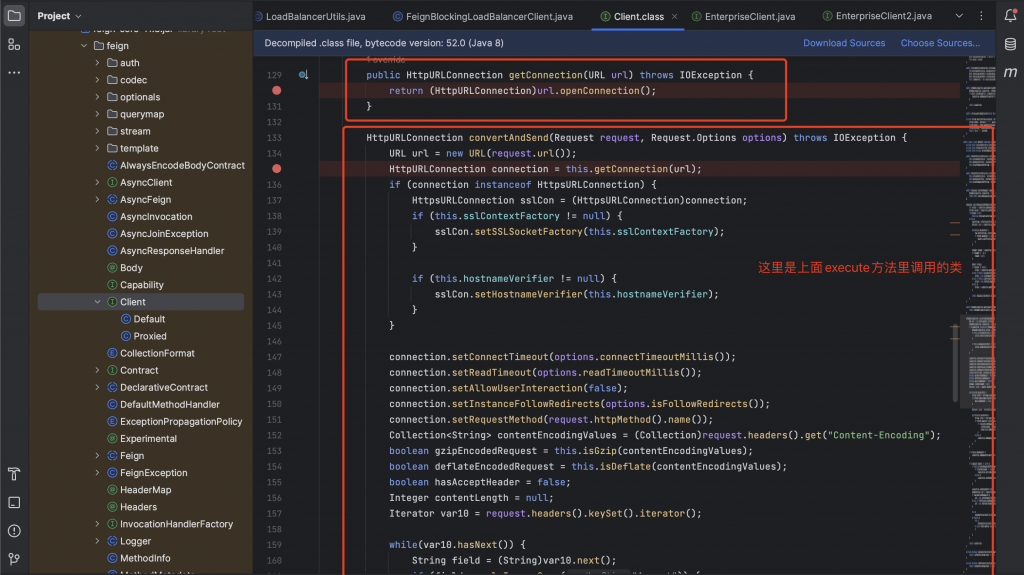Open the Structure tool window icon
This screenshot has width=1024, height=575.
pyautogui.click(x=14, y=45)
